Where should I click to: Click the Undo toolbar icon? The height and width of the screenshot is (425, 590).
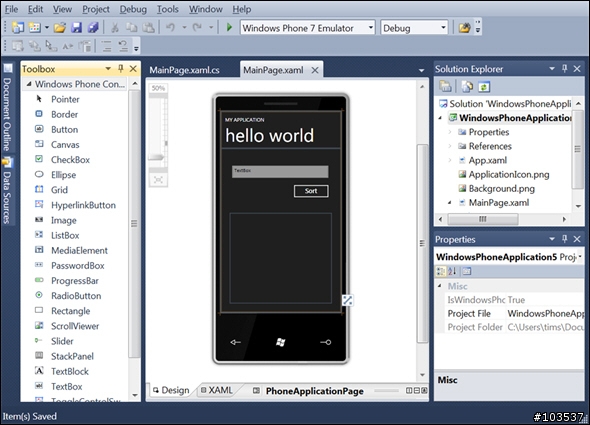click(170, 27)
